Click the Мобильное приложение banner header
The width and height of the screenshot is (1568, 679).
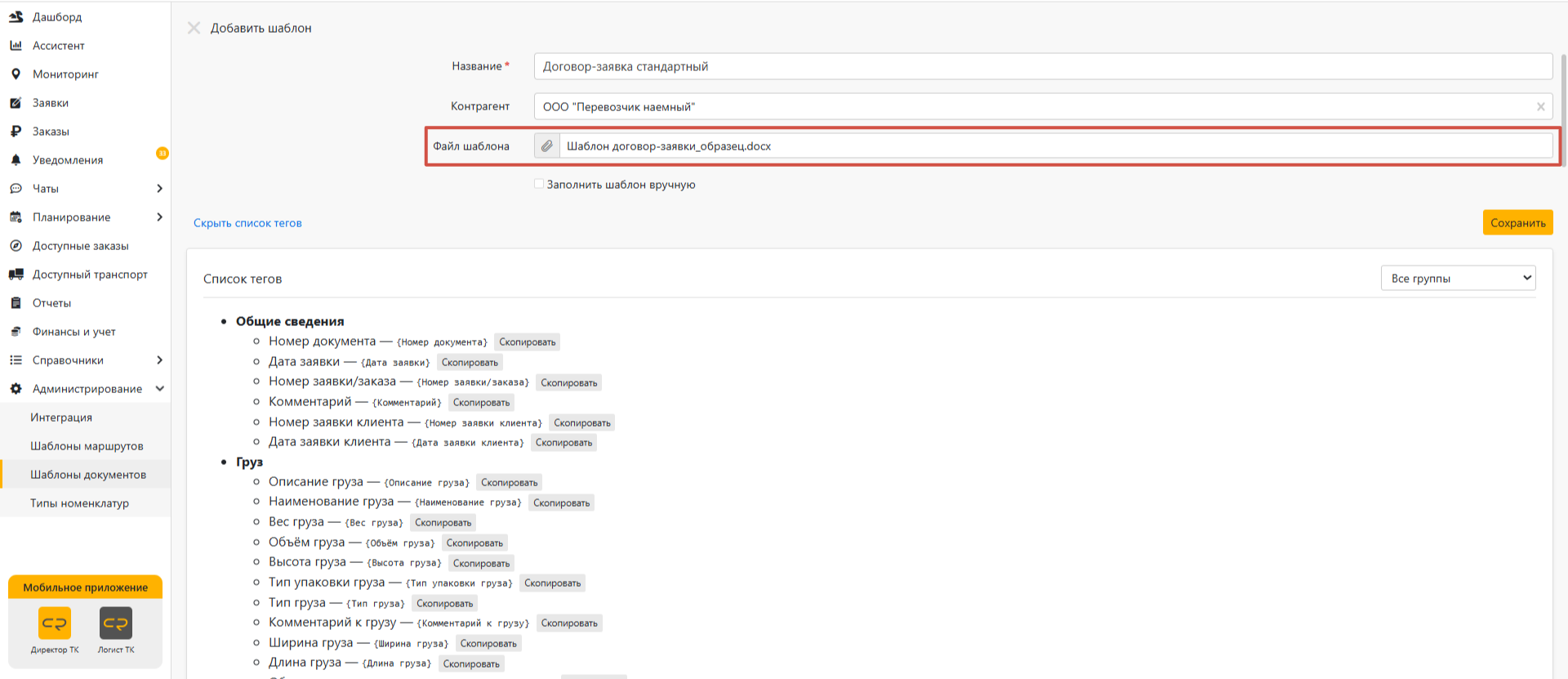point(86,587)
